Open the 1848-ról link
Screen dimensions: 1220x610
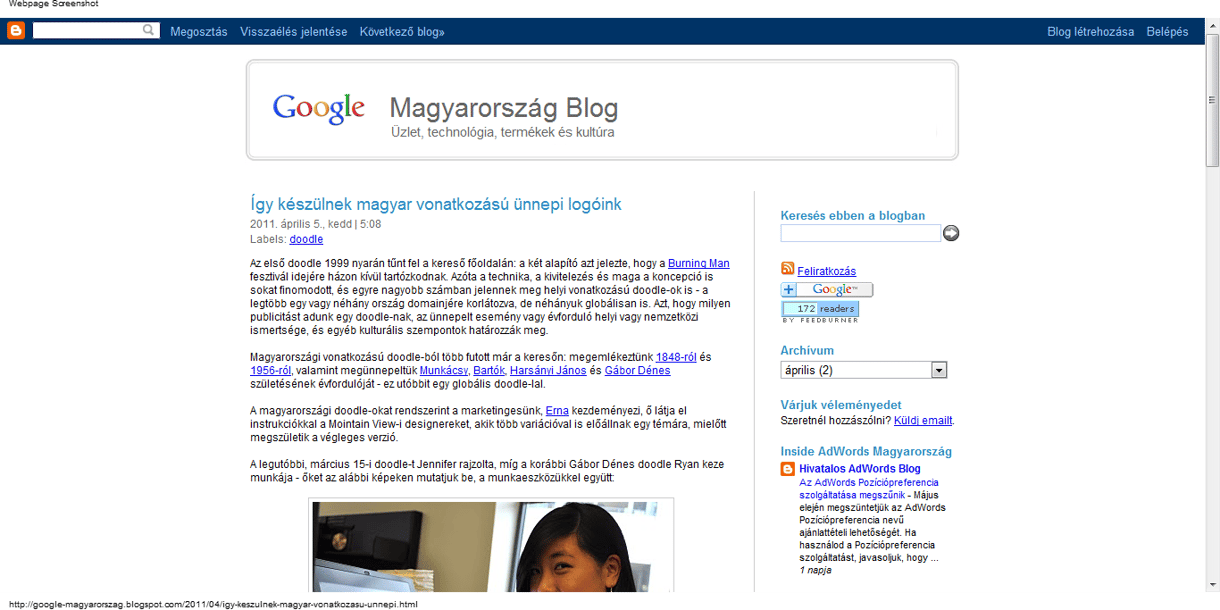tap(677, 357)
